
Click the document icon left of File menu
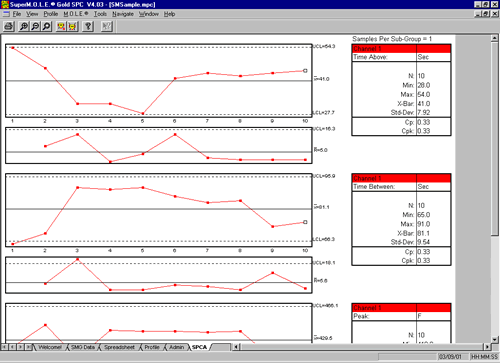[6, 14]
